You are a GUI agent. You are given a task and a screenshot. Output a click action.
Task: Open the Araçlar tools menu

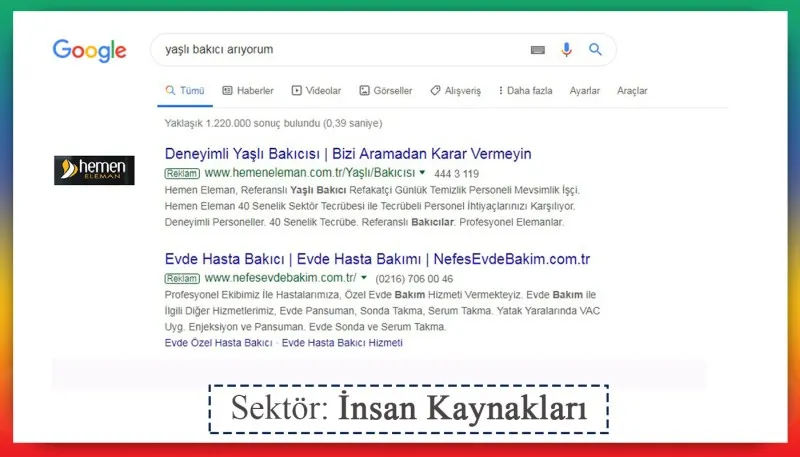(632, 91)
